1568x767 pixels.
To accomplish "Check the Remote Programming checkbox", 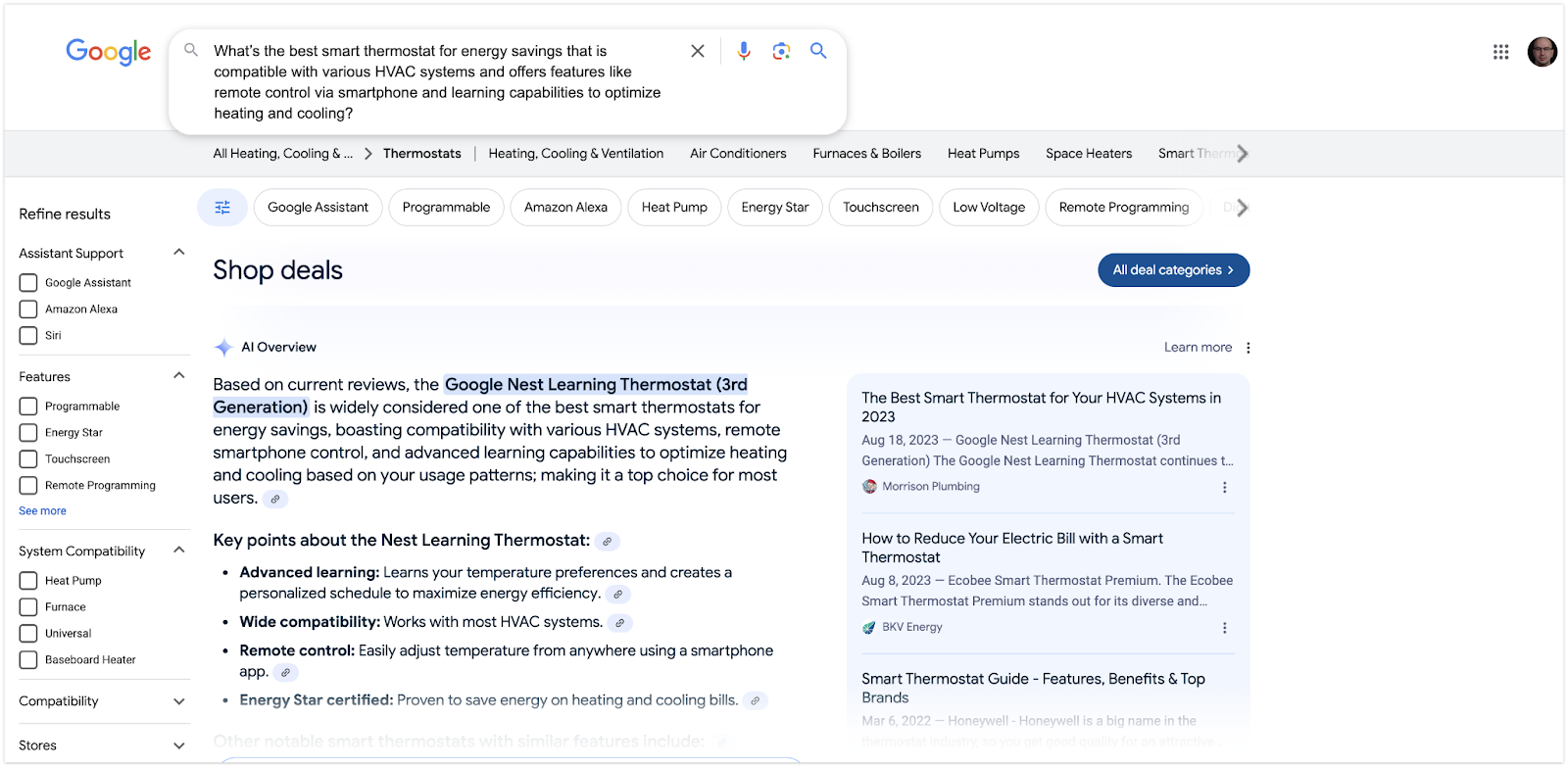I will (28, 486).
